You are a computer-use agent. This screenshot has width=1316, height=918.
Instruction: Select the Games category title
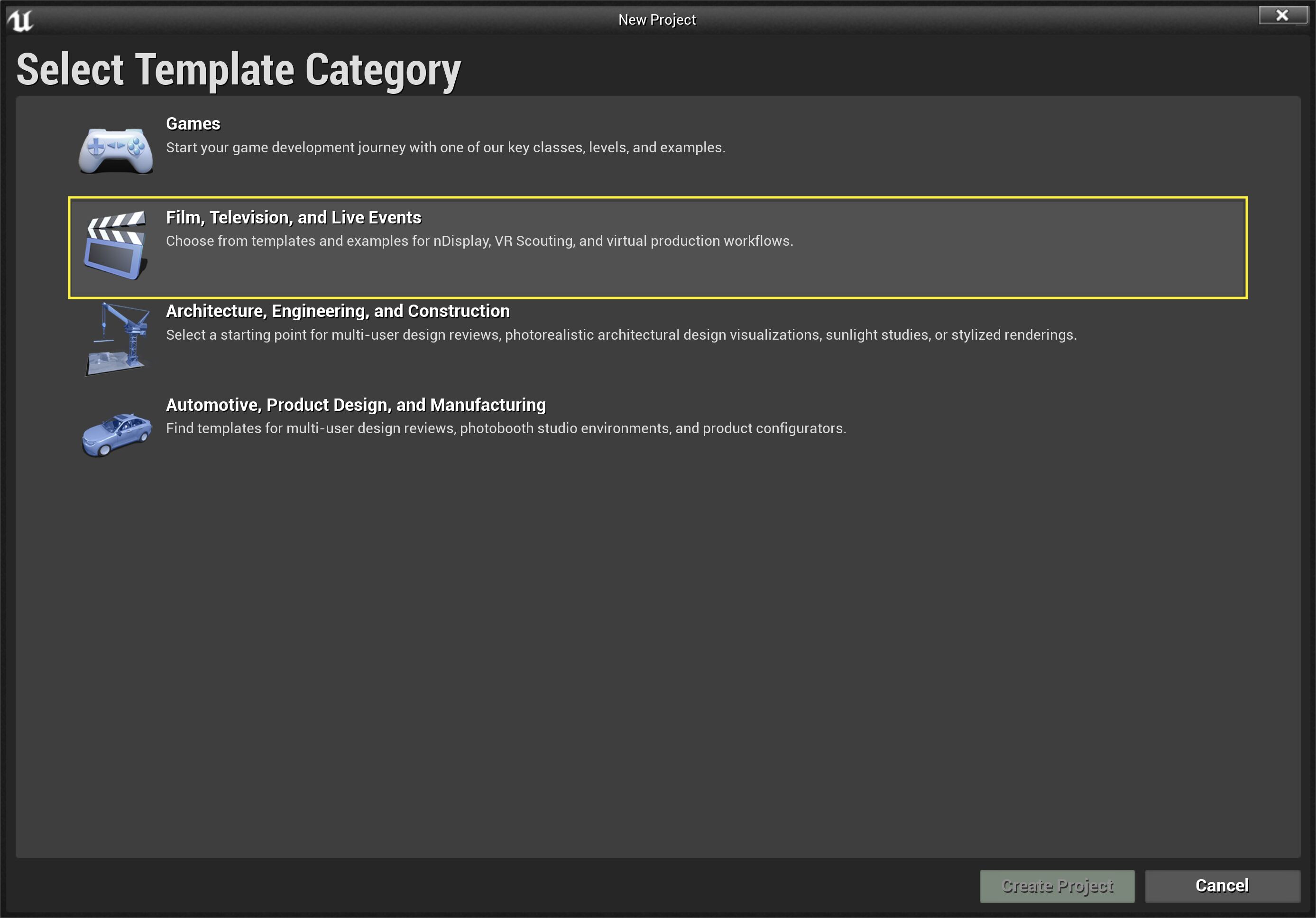coord(193,124)
